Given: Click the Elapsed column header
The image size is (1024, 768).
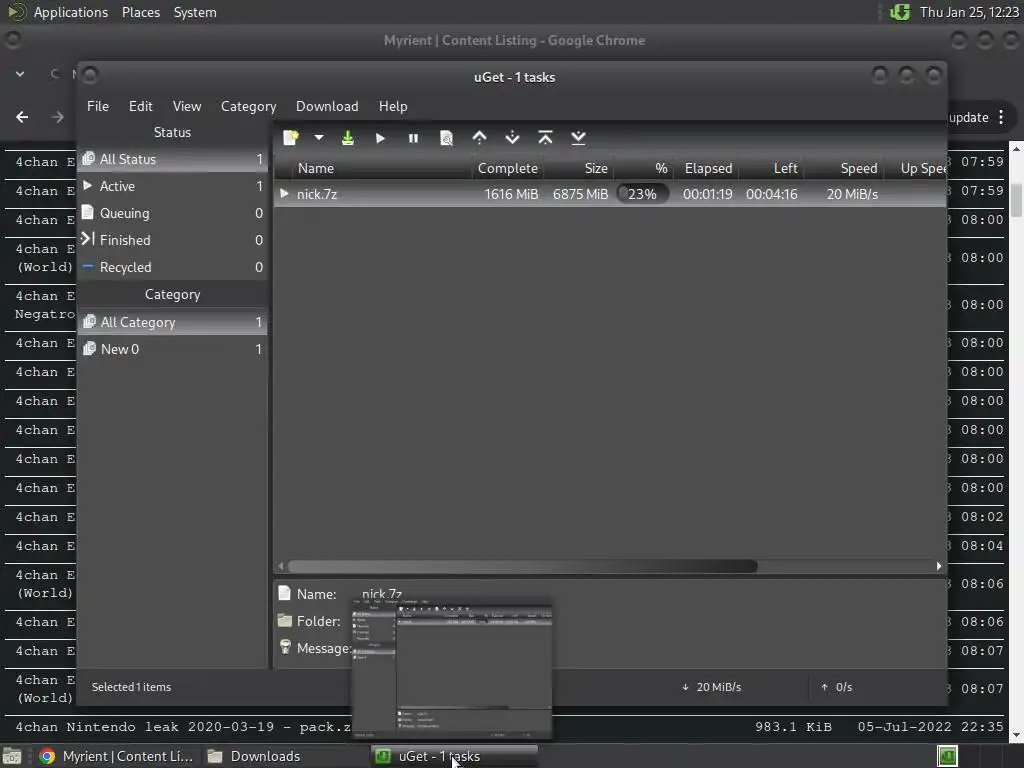Looking at the screenshot, I should [x=708, y=168].
